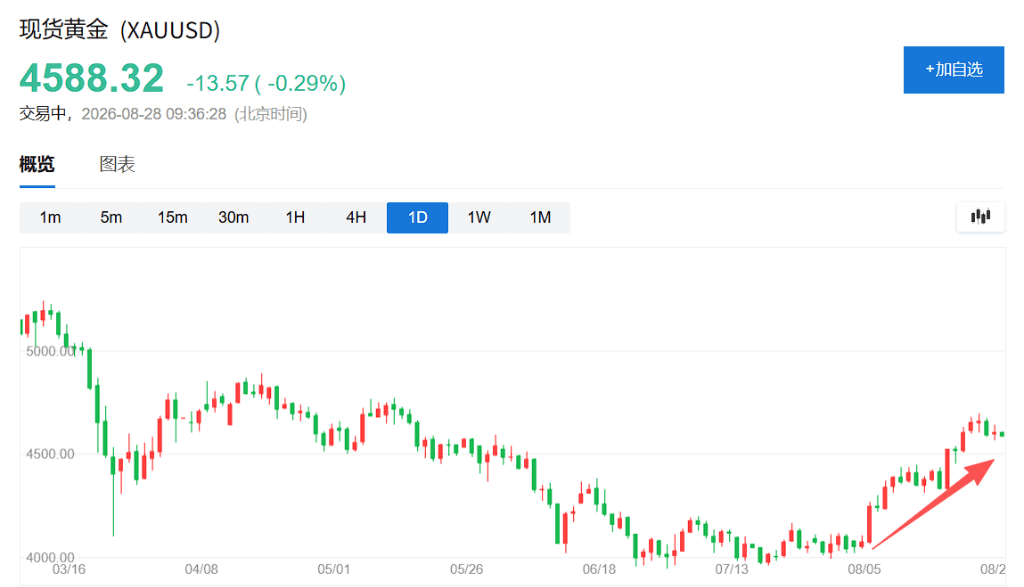Click the 现货黄金 (XAUUSD) title
Screen dimensions: 1024x587
coord(120,30)
